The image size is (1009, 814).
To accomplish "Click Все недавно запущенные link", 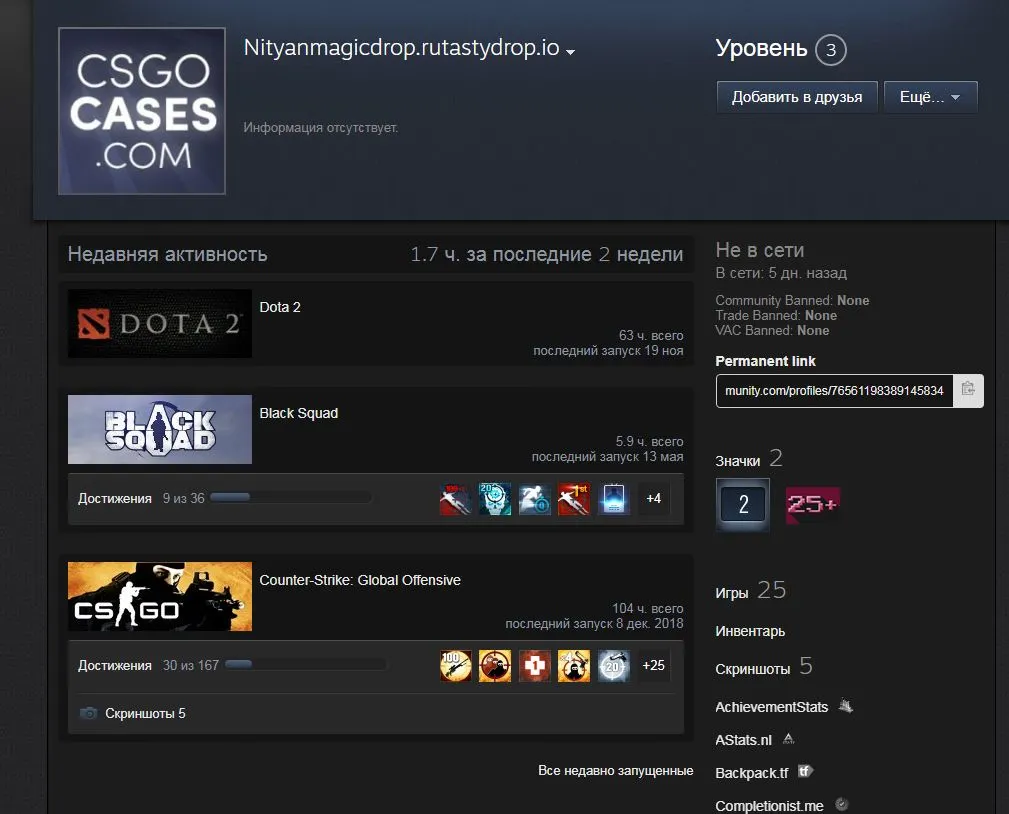I will tap(615, 770).
